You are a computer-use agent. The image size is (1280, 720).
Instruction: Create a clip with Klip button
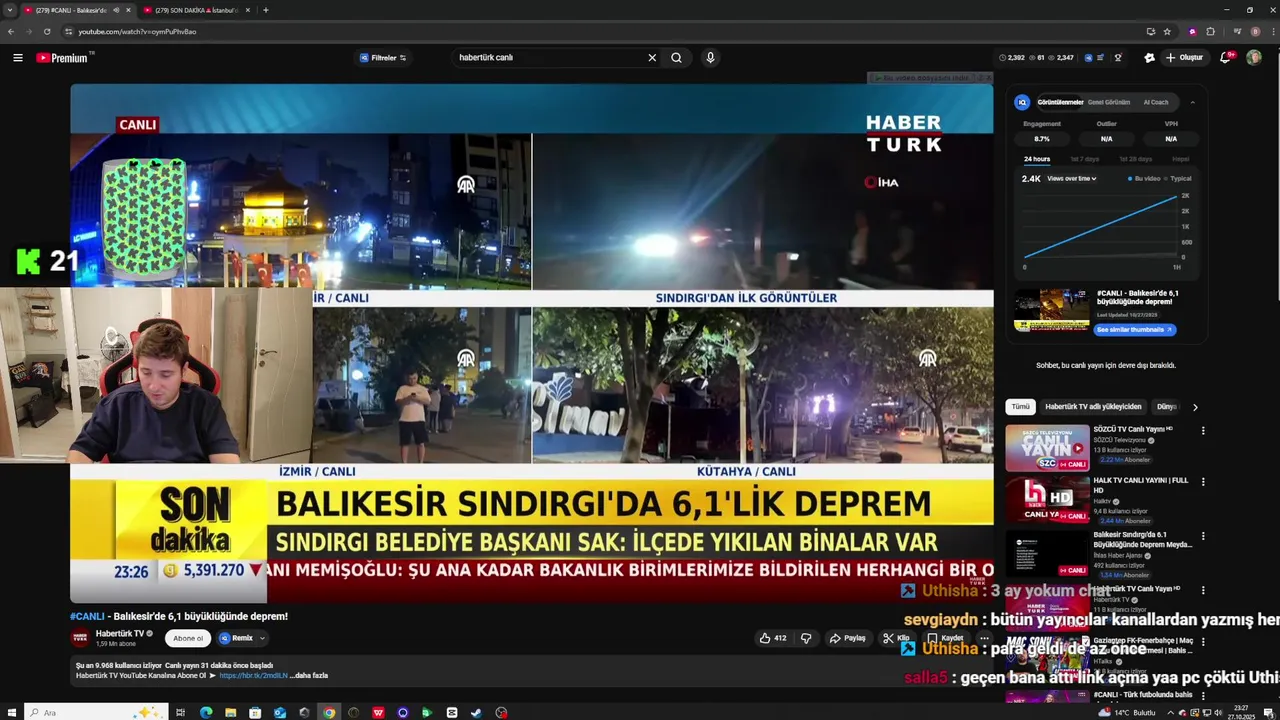pos(896,638)
